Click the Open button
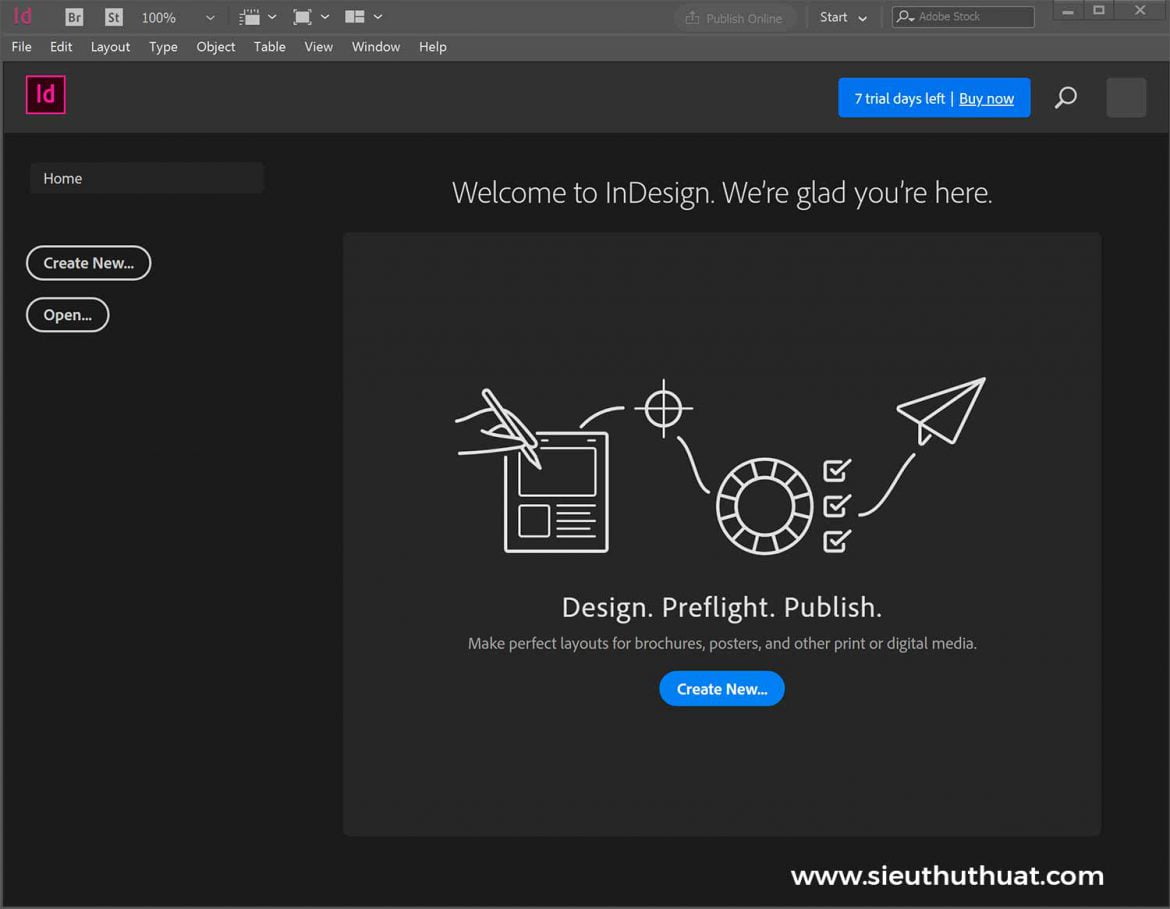Screen dimensions: 1170x909 click(x=67, y=314)
